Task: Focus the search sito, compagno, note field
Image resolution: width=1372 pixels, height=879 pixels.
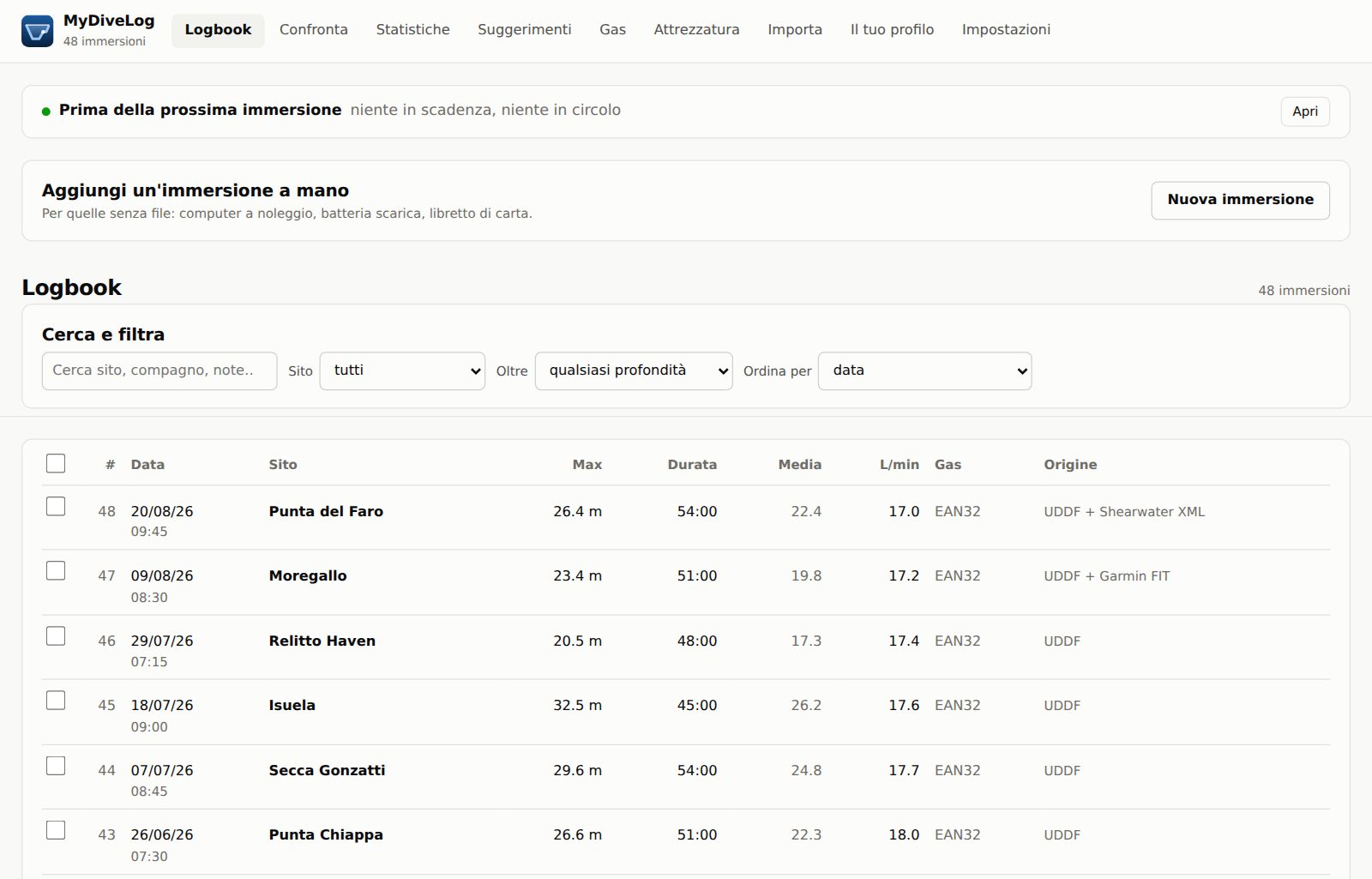Action: 159,370
